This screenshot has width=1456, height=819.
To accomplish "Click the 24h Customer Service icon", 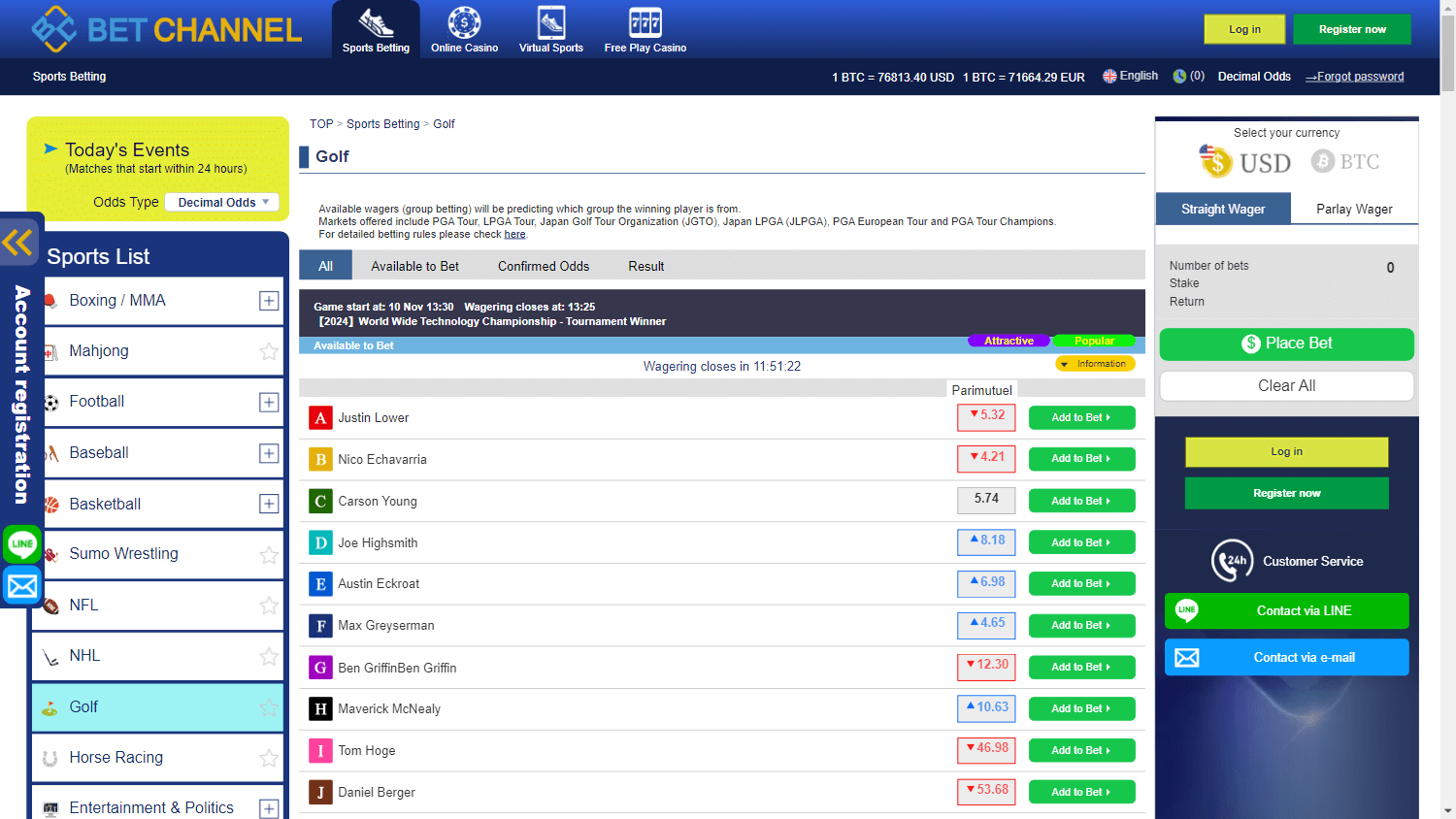I will click(1233, 561).
